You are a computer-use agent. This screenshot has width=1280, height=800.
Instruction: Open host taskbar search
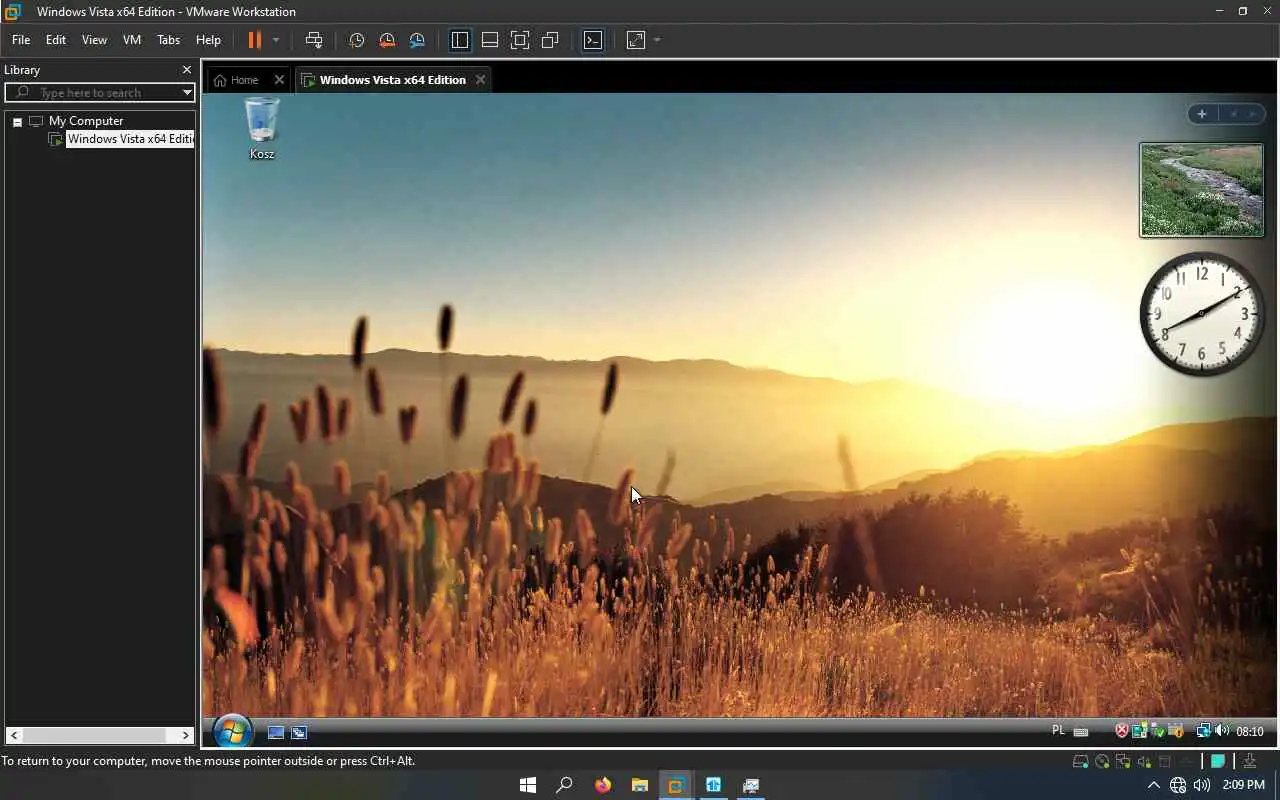pyautogui.click(x=565, y=785)
